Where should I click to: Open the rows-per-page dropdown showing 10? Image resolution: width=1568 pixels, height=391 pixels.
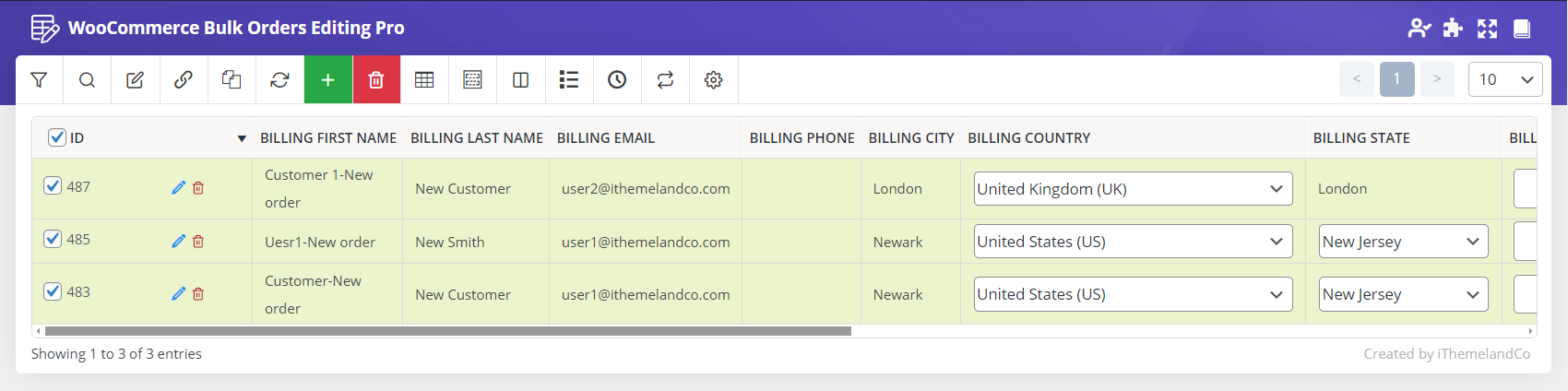[1504, 79]
